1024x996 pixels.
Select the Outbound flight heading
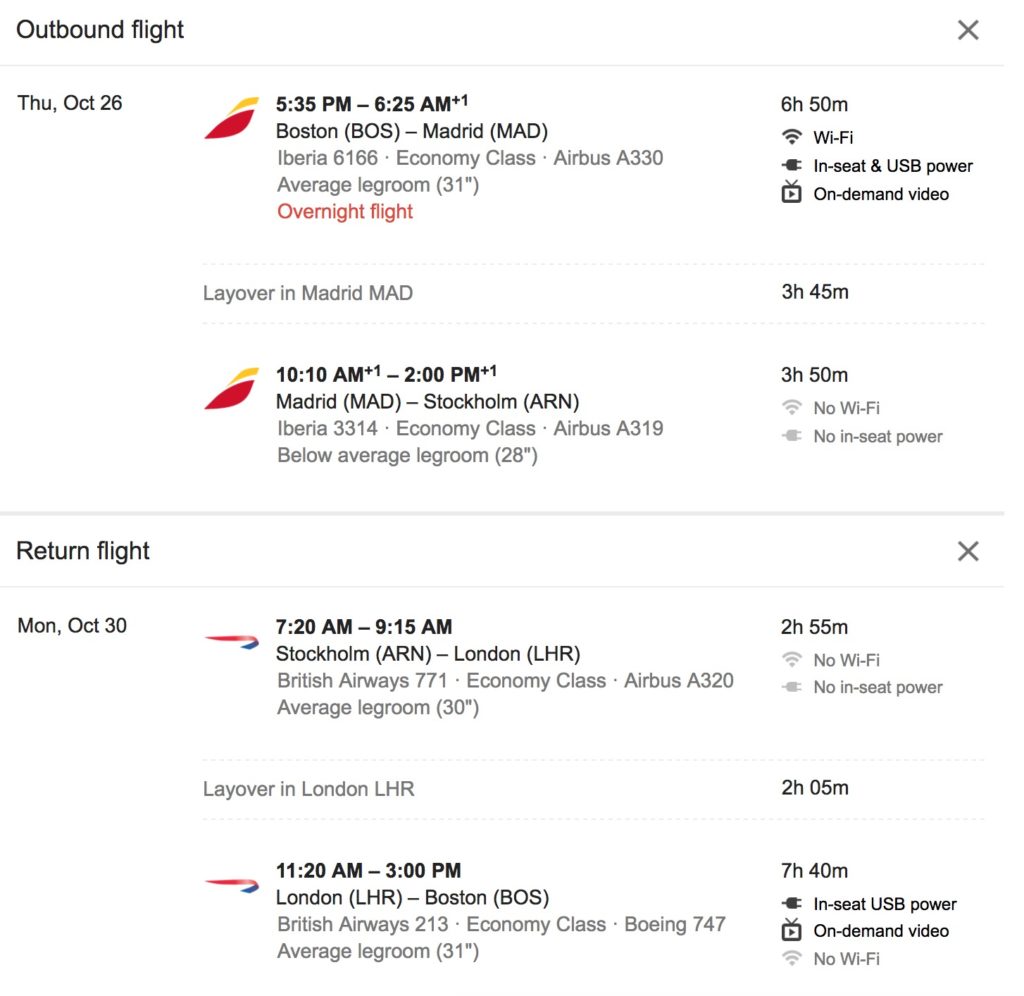pyautogui.click(x=100, y=30)
